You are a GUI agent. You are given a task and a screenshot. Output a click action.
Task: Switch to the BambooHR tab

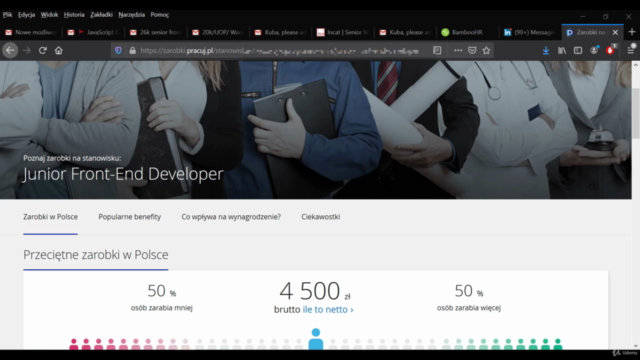(468, 32)
